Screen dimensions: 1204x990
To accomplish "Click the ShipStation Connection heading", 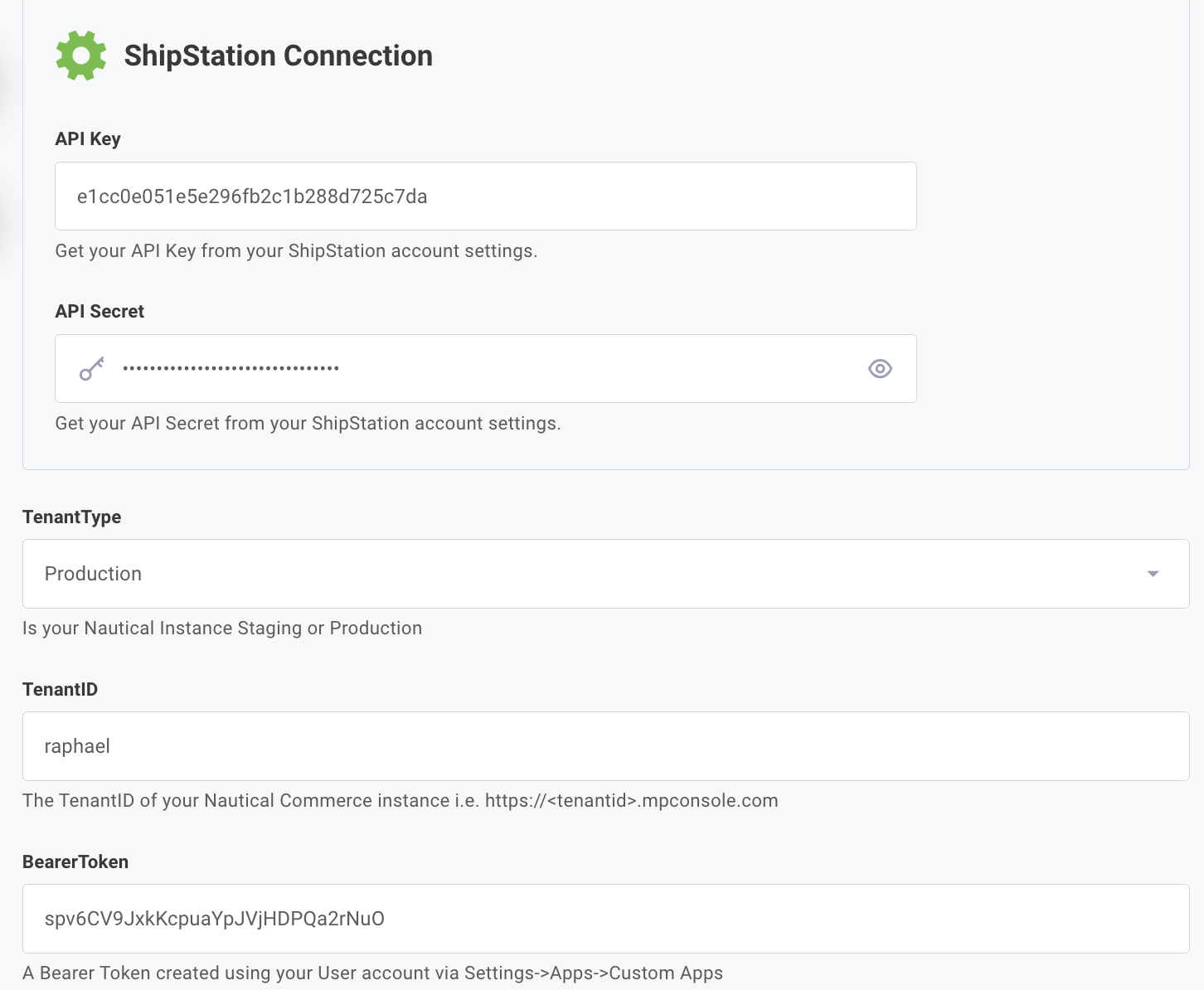I will 279,56.
